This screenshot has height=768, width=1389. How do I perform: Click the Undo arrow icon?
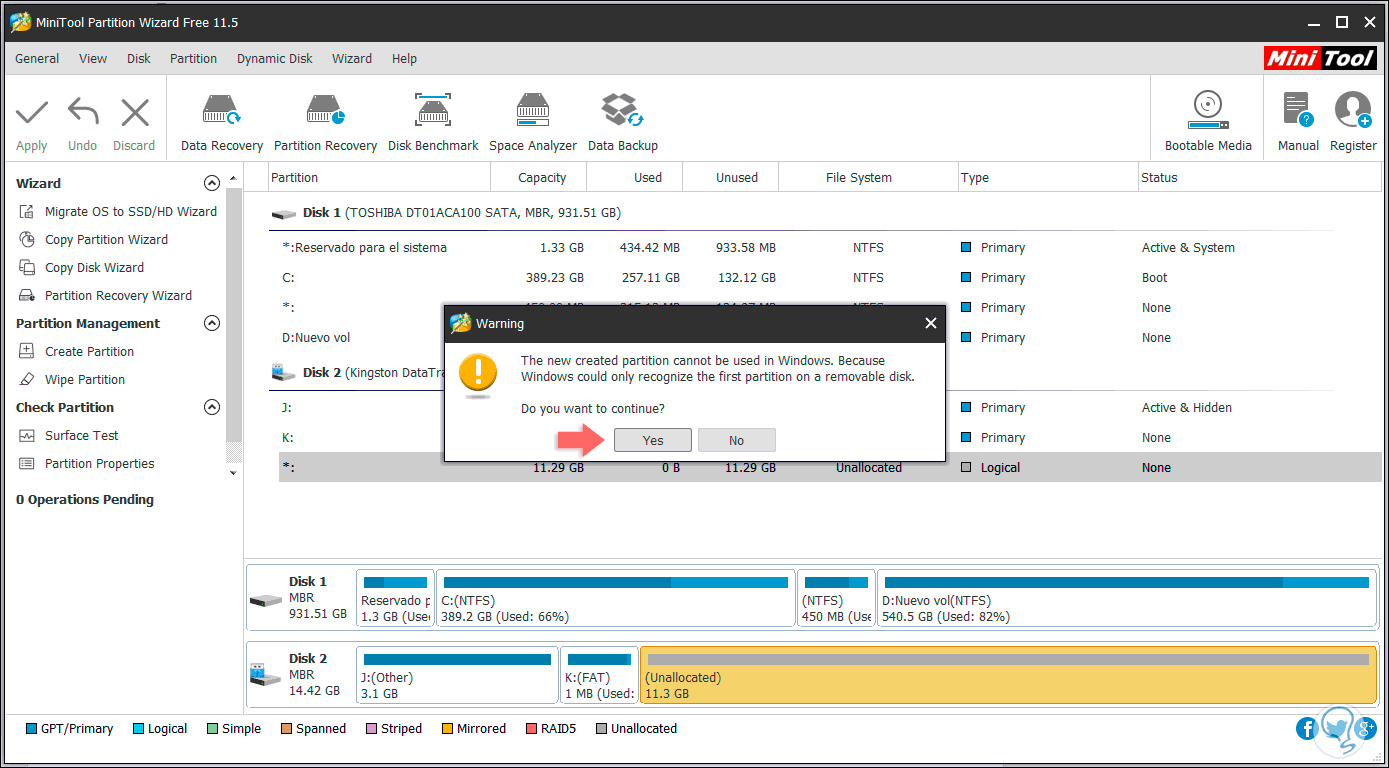(83, 112)
